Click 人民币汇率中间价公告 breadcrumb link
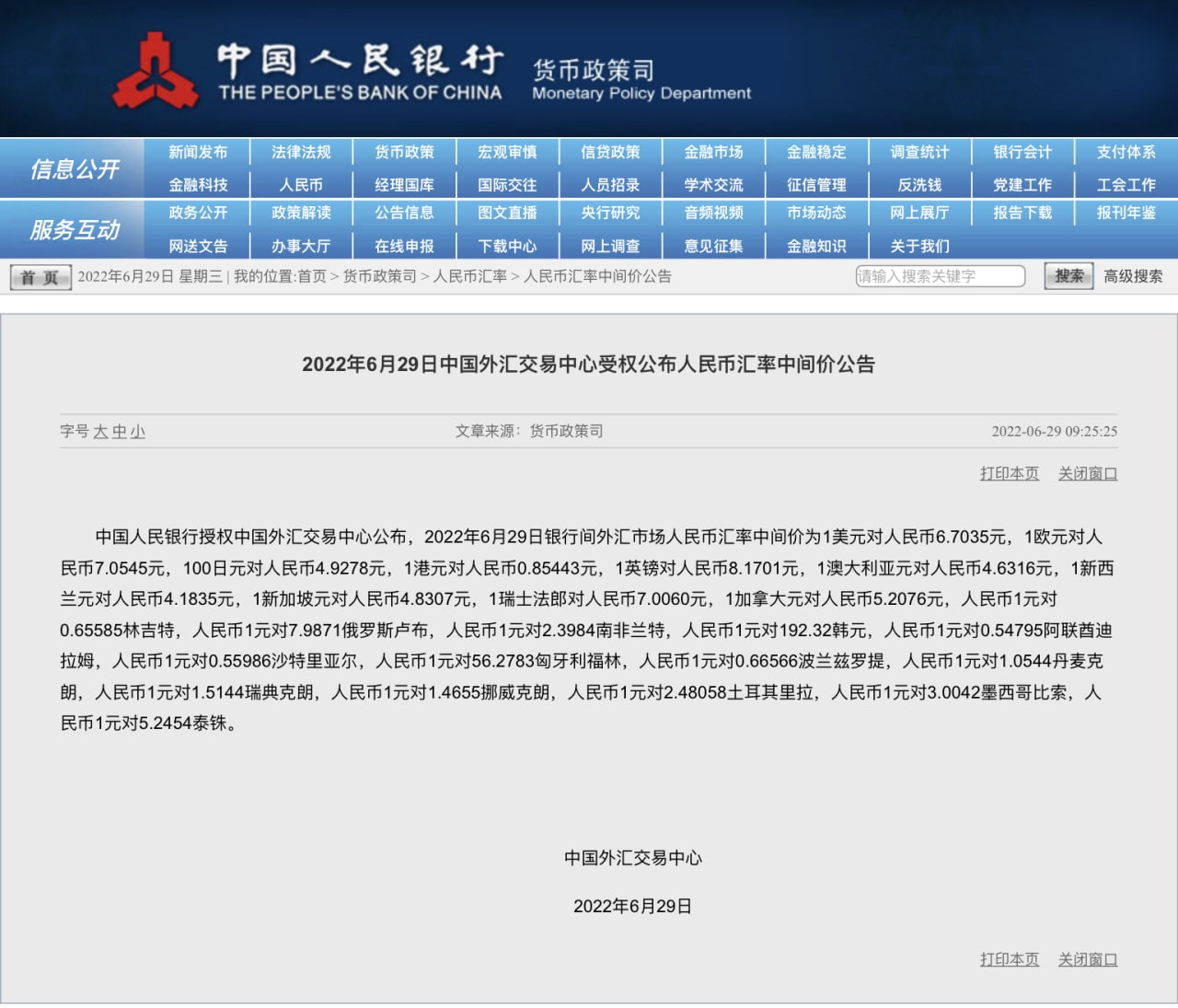The height and width of the screenshot is (1008, 1178). click(597, 276)
